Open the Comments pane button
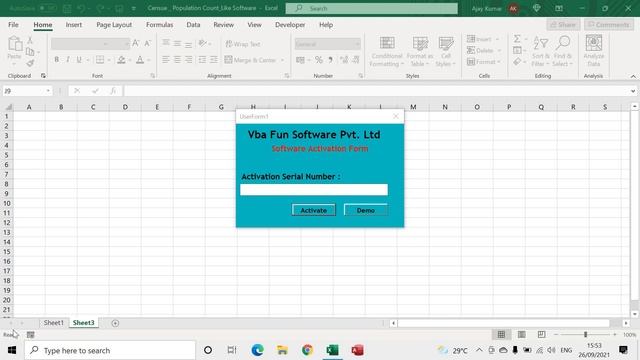The height and width of the screenshot is (360, 640). (609, 25)
